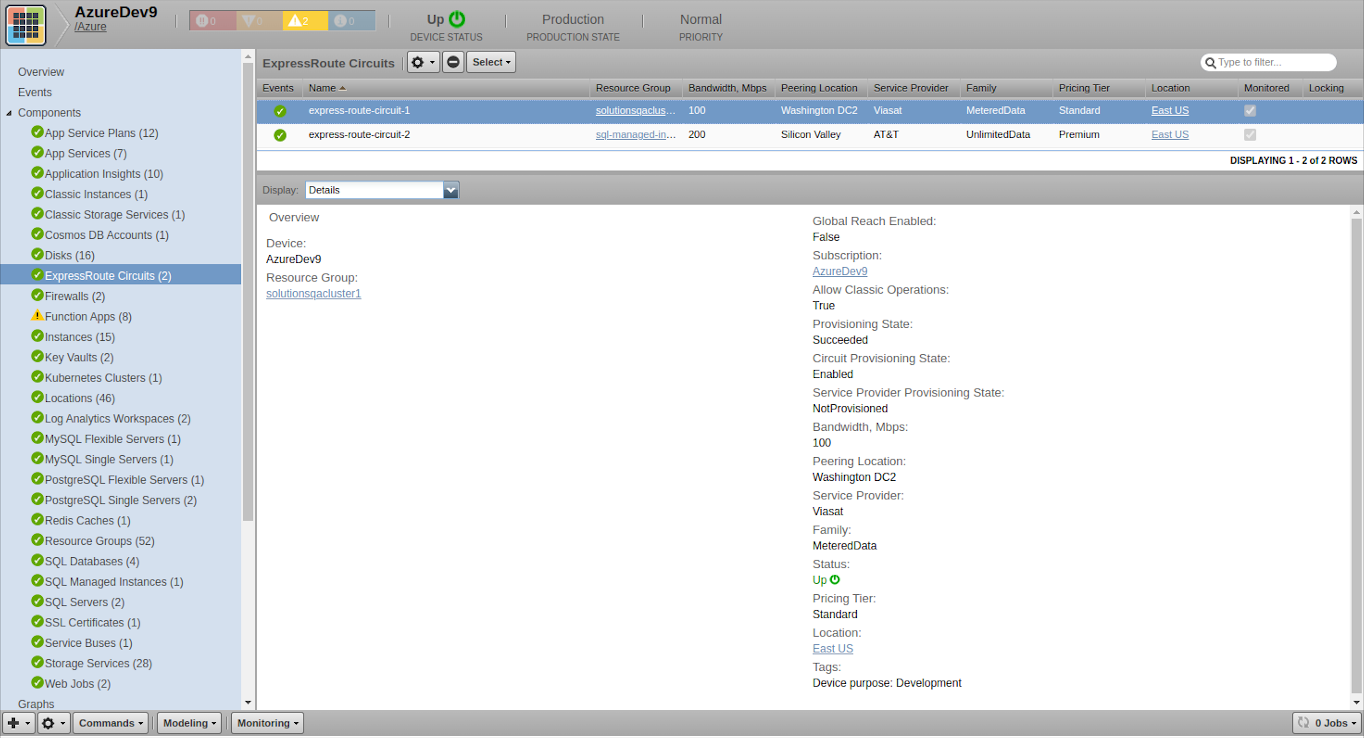Select Instances (15) component
This screenshot has width=1364, height=738.
coord(80,337)
